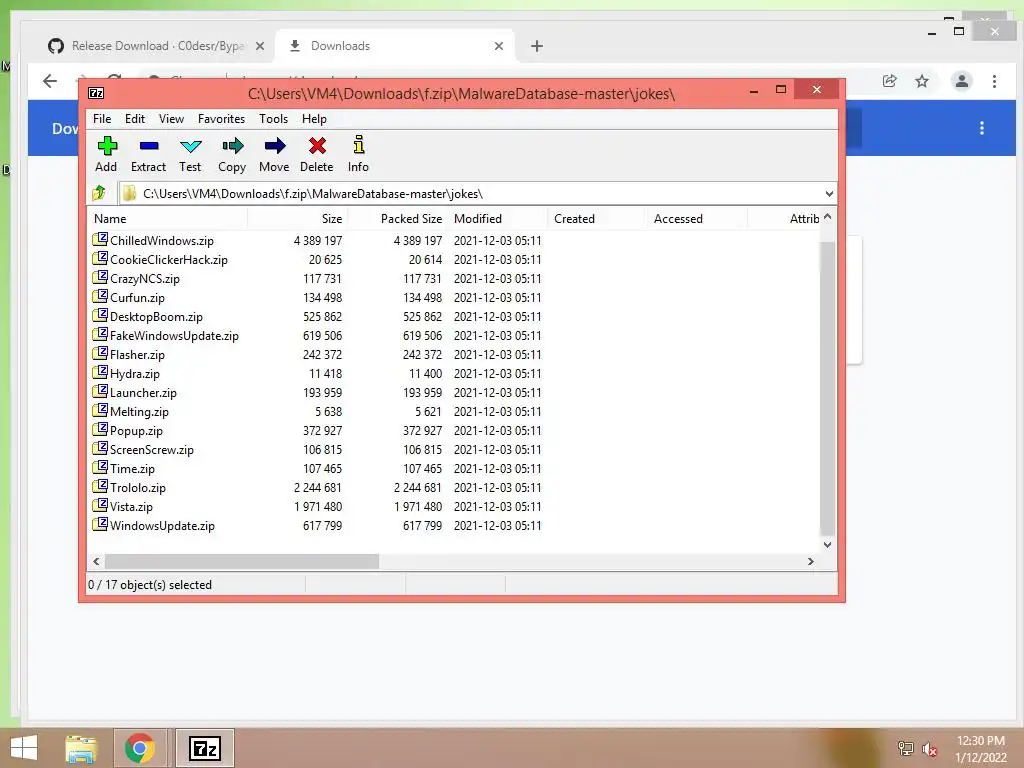Click the Add toolbar button
Image resolution: width=1024 pixels, height=768 pixels.
pos(106,155)
